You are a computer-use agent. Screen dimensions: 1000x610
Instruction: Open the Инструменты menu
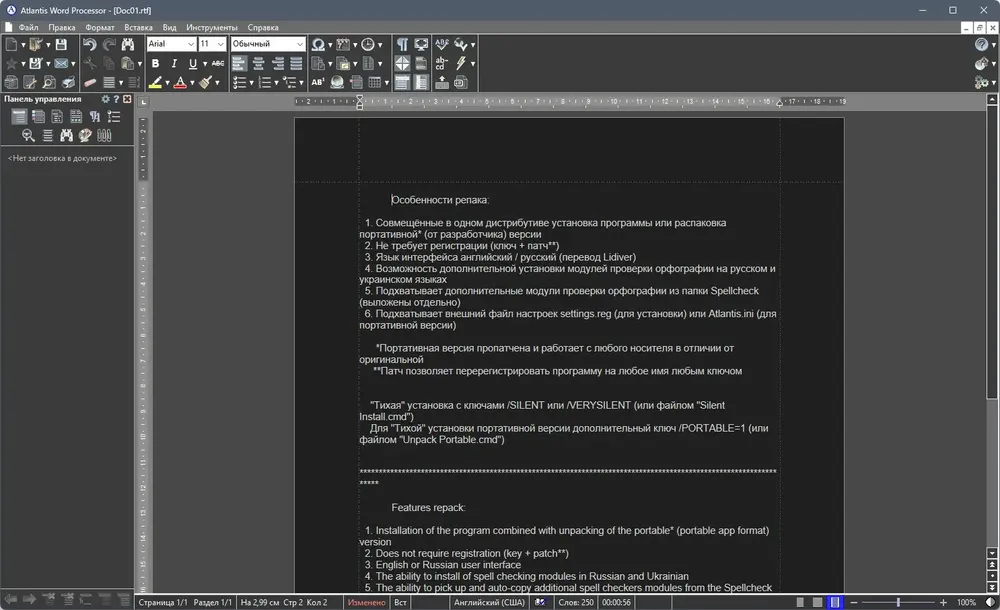212,27
